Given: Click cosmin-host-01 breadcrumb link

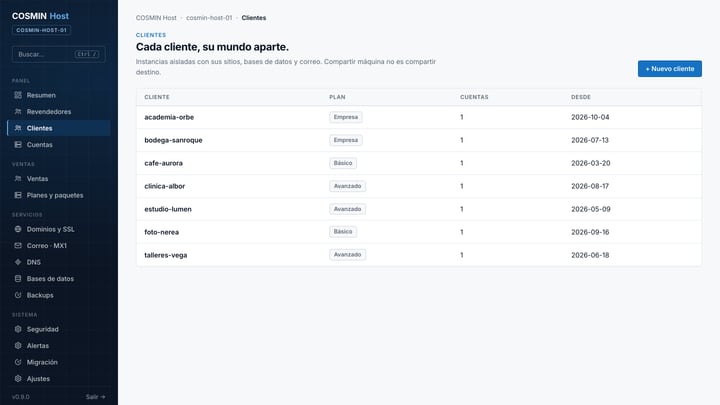Looking at the screenshot, I should tap(209, 18).
